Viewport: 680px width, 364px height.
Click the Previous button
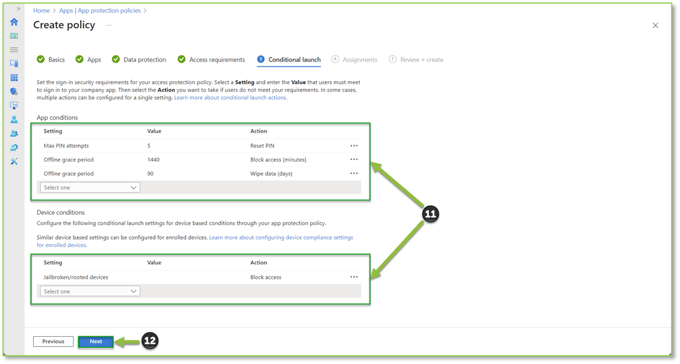point(53,341)
